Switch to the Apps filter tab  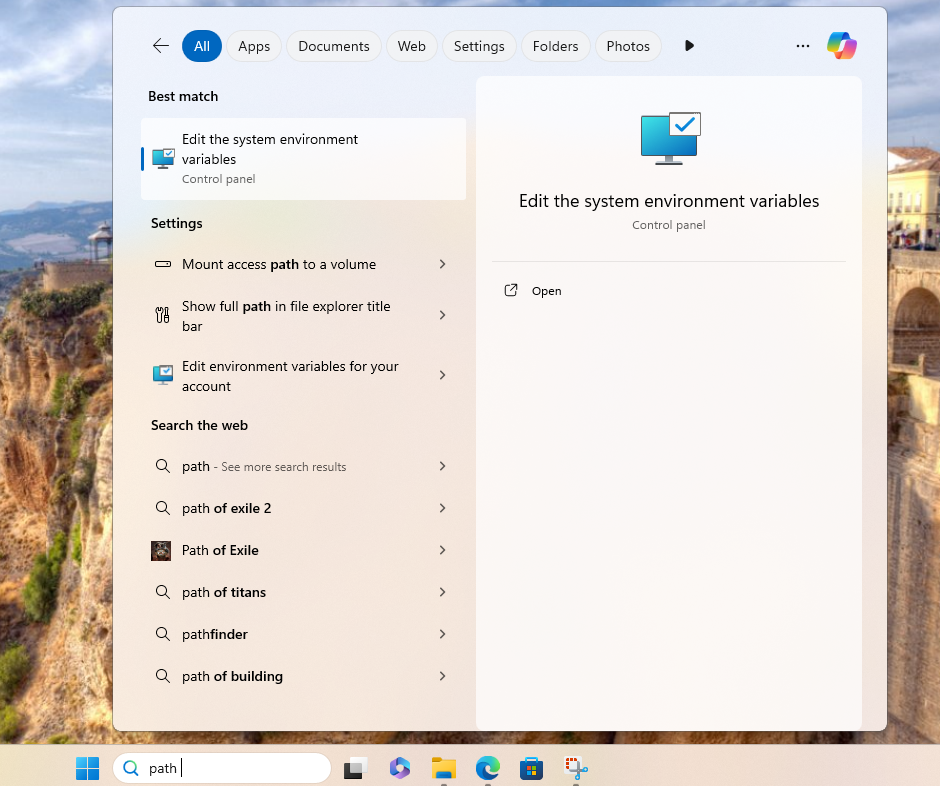254,46
